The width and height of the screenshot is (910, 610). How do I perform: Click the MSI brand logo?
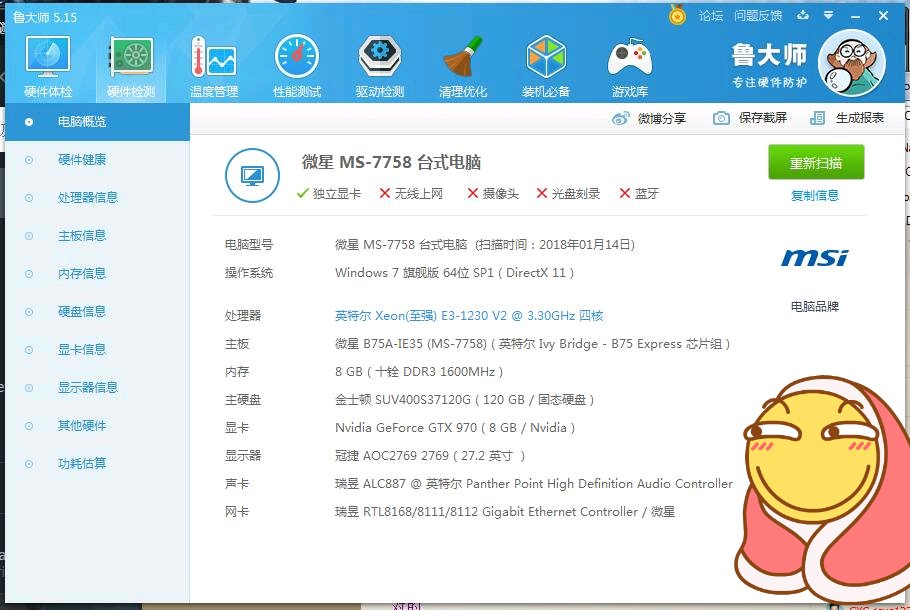(x=815, y=258)
